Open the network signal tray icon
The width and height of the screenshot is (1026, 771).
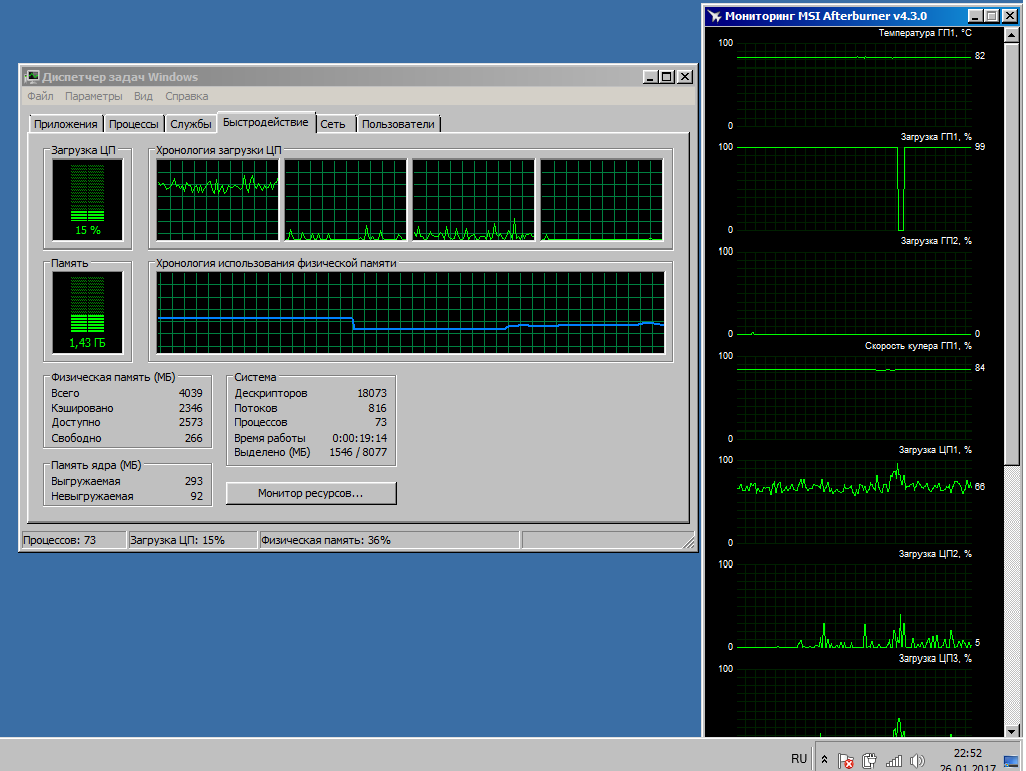tap(893, 761)
